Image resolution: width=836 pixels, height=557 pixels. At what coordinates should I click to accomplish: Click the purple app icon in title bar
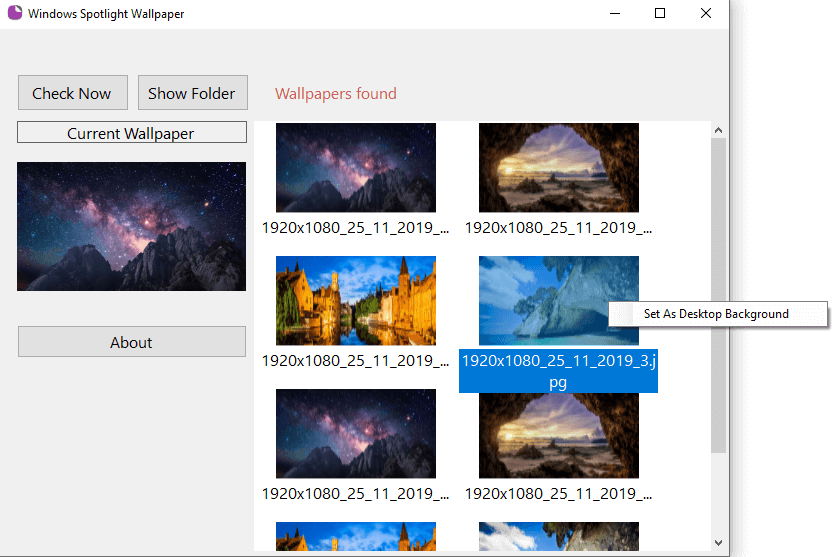[x=15, y=13]
